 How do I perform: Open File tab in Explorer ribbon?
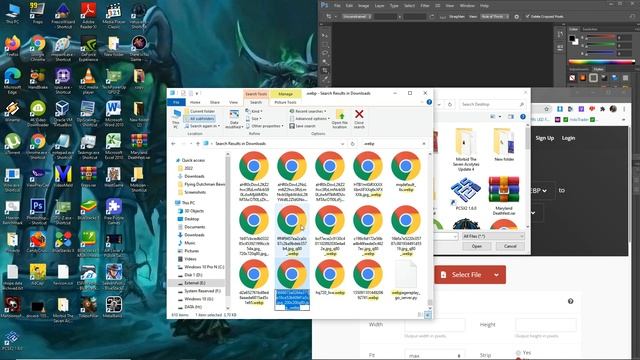[x=176, y=102]
